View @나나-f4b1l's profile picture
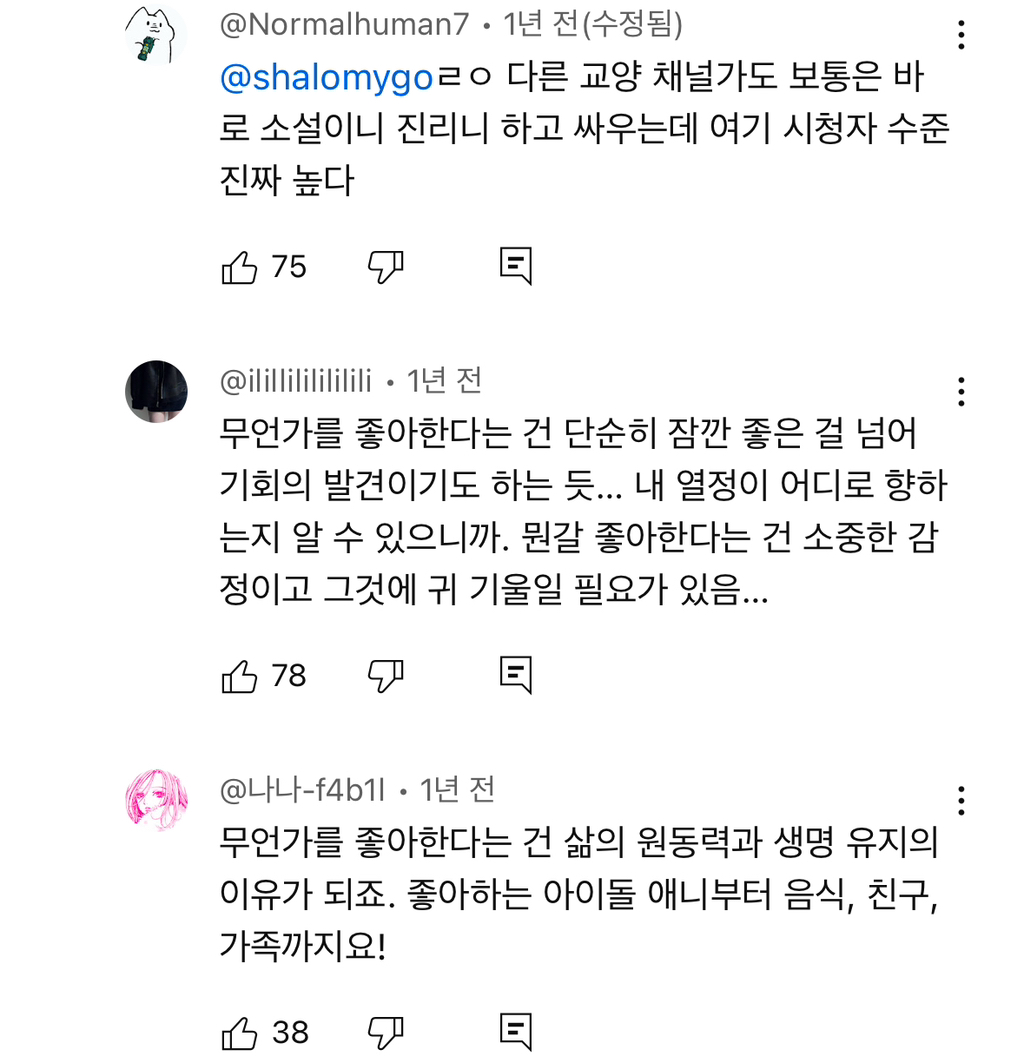This screenshot has width=1024, height=1063. tap(156, 796)
